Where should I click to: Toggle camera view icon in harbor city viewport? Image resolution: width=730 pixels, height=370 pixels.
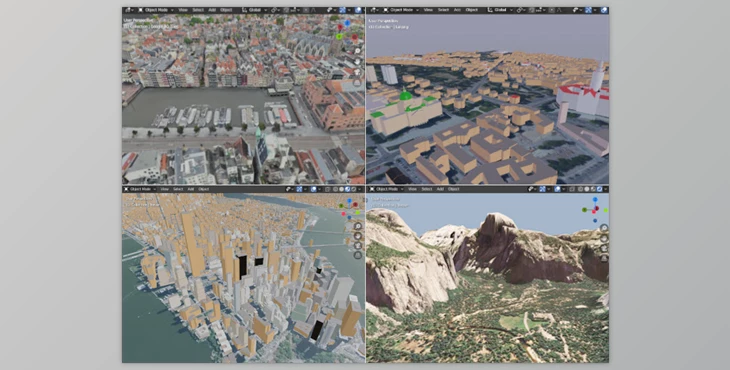click(x=358, y=72)
